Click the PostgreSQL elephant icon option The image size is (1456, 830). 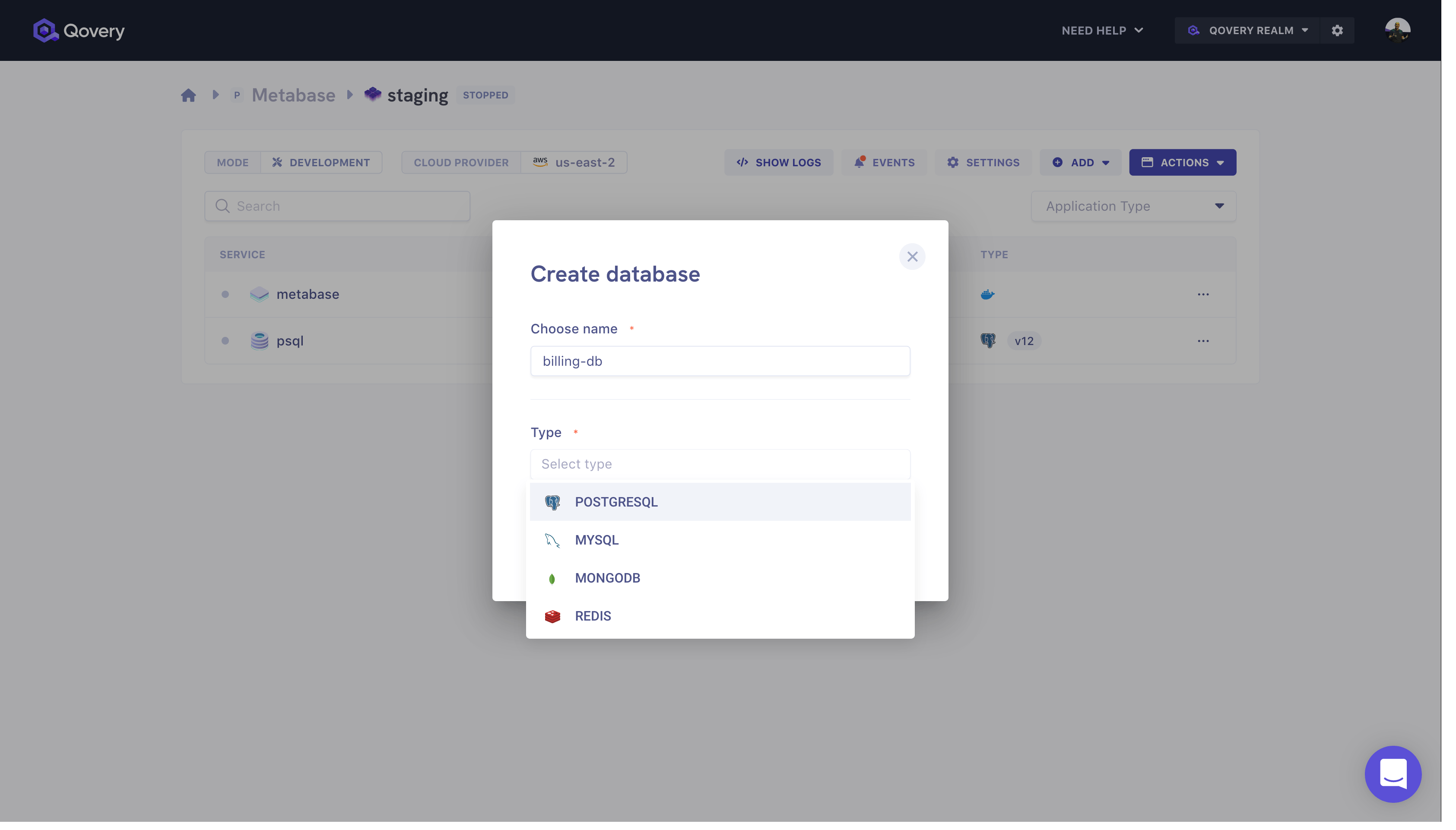[552, 502]
